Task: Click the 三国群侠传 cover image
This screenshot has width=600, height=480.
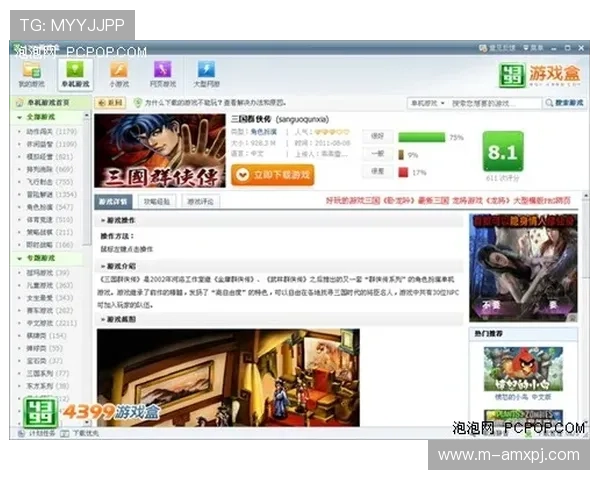Action: point(160,151)
